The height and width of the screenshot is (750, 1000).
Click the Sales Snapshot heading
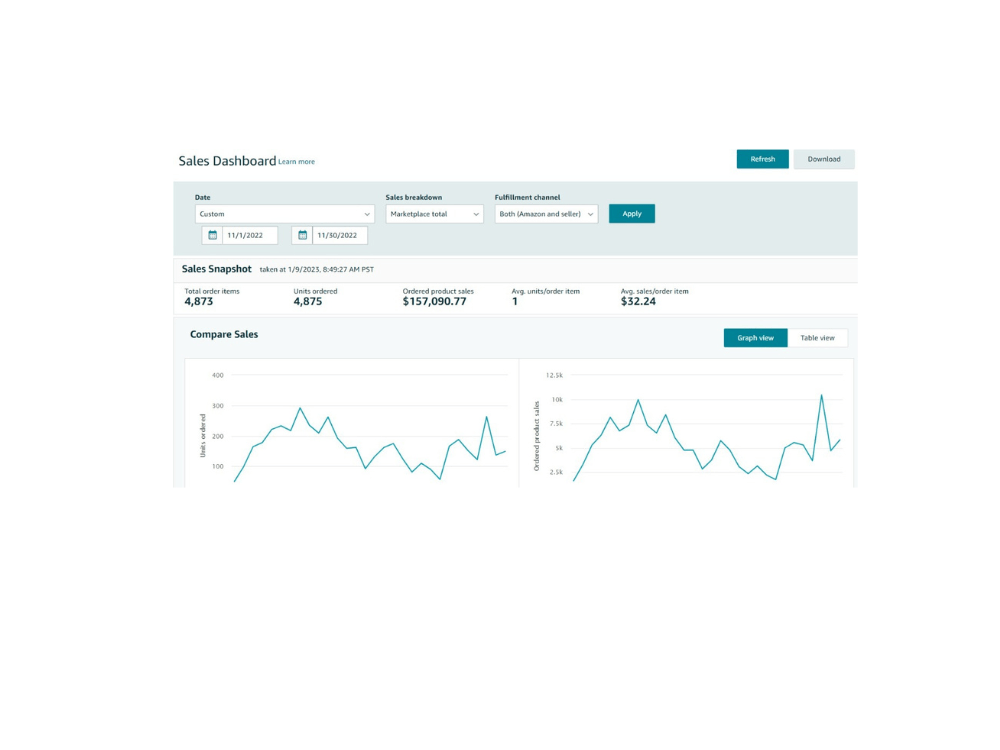tap(217, 269)
